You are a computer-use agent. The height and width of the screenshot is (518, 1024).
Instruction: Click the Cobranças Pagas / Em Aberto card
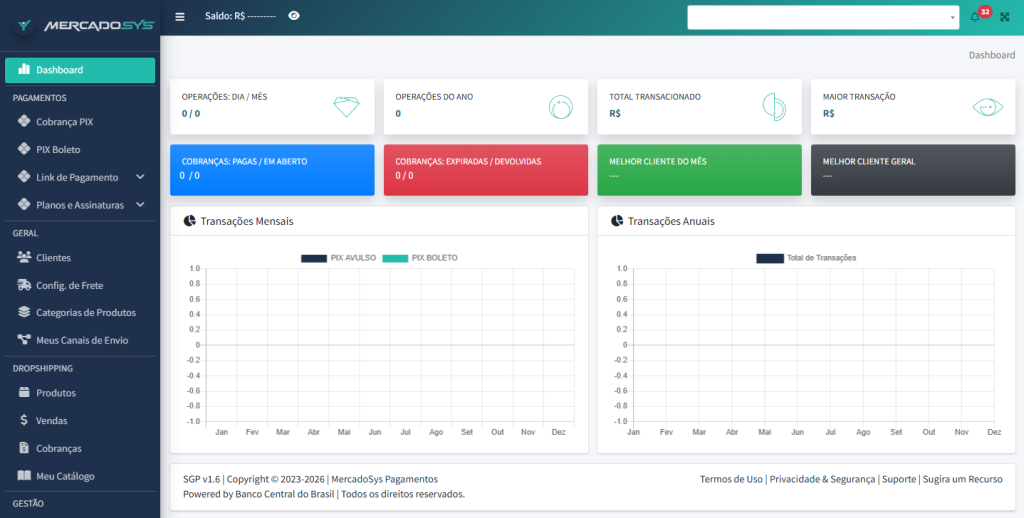click(x=272, y=169)
